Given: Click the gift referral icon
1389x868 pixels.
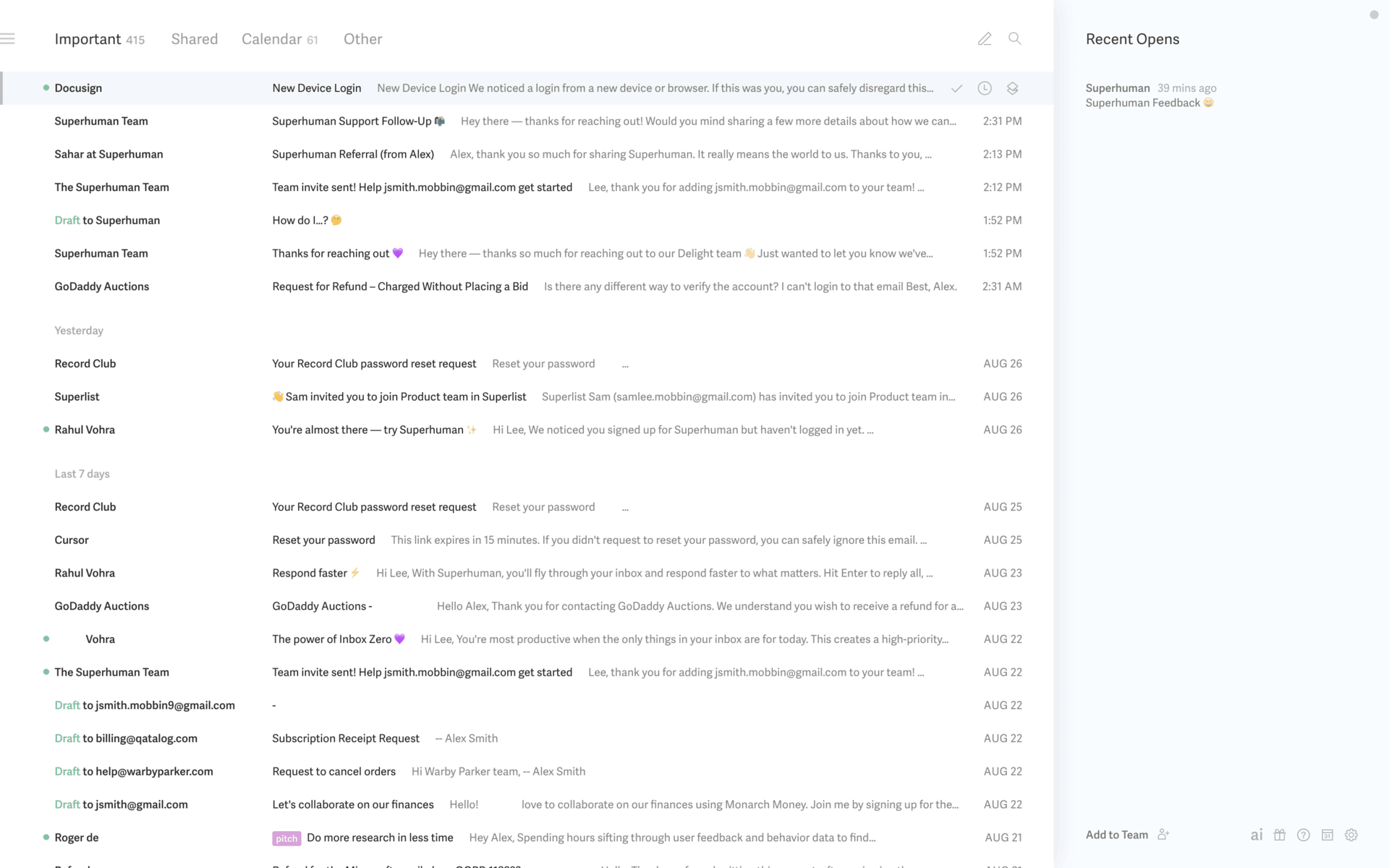Looking at the screenshot, I should 1280,835.
